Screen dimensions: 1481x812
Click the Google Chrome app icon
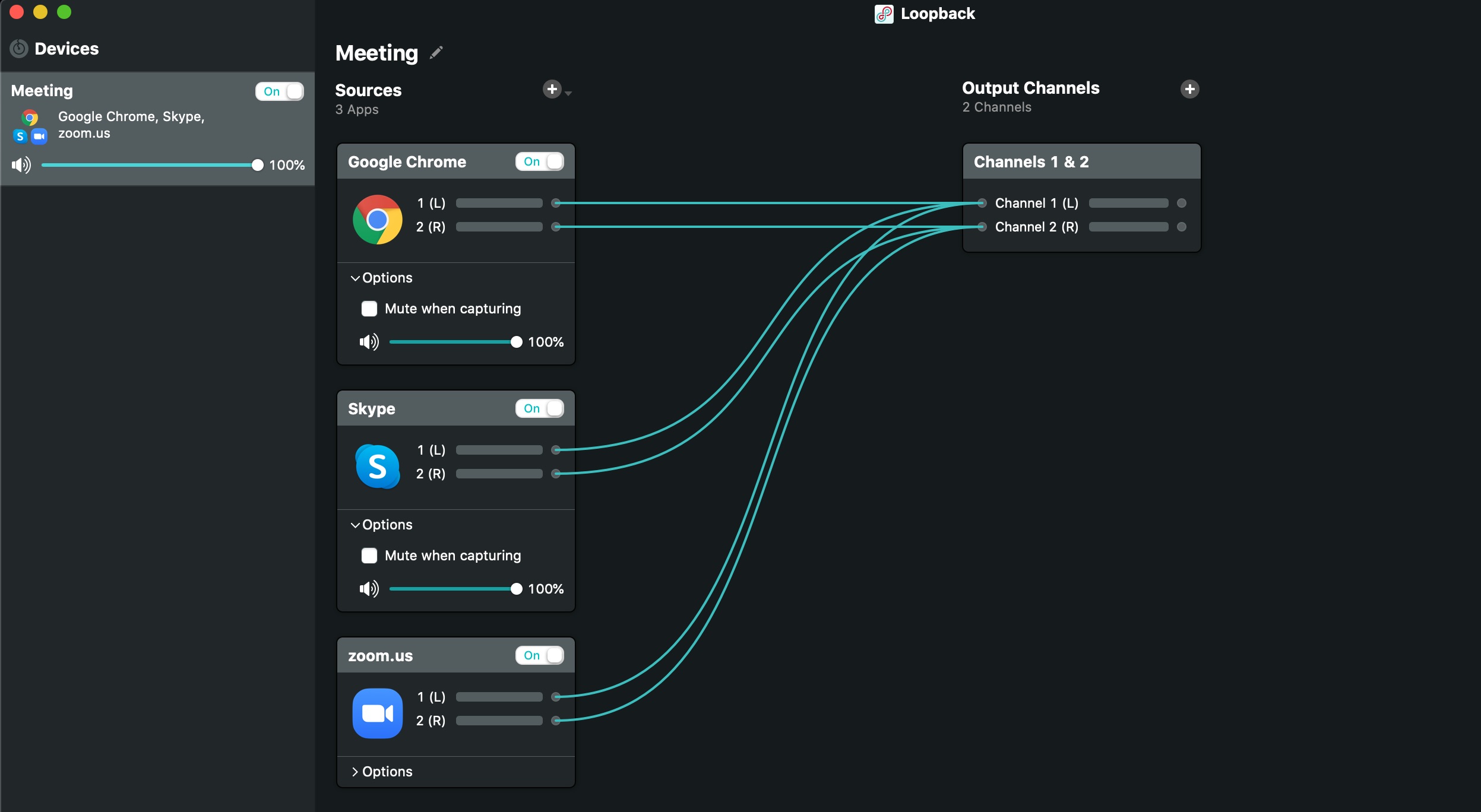click(x=378, y=220)
